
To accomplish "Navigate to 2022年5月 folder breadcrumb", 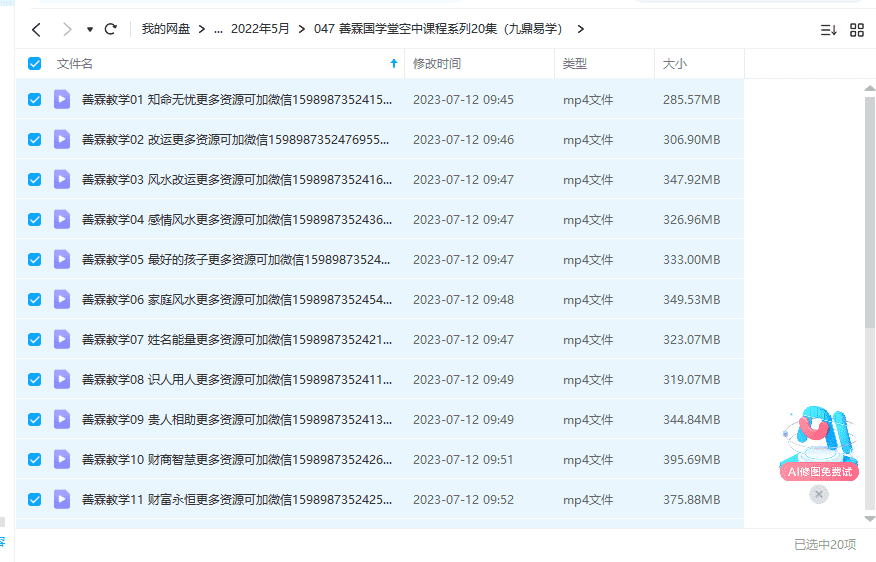I will (262, 29).
